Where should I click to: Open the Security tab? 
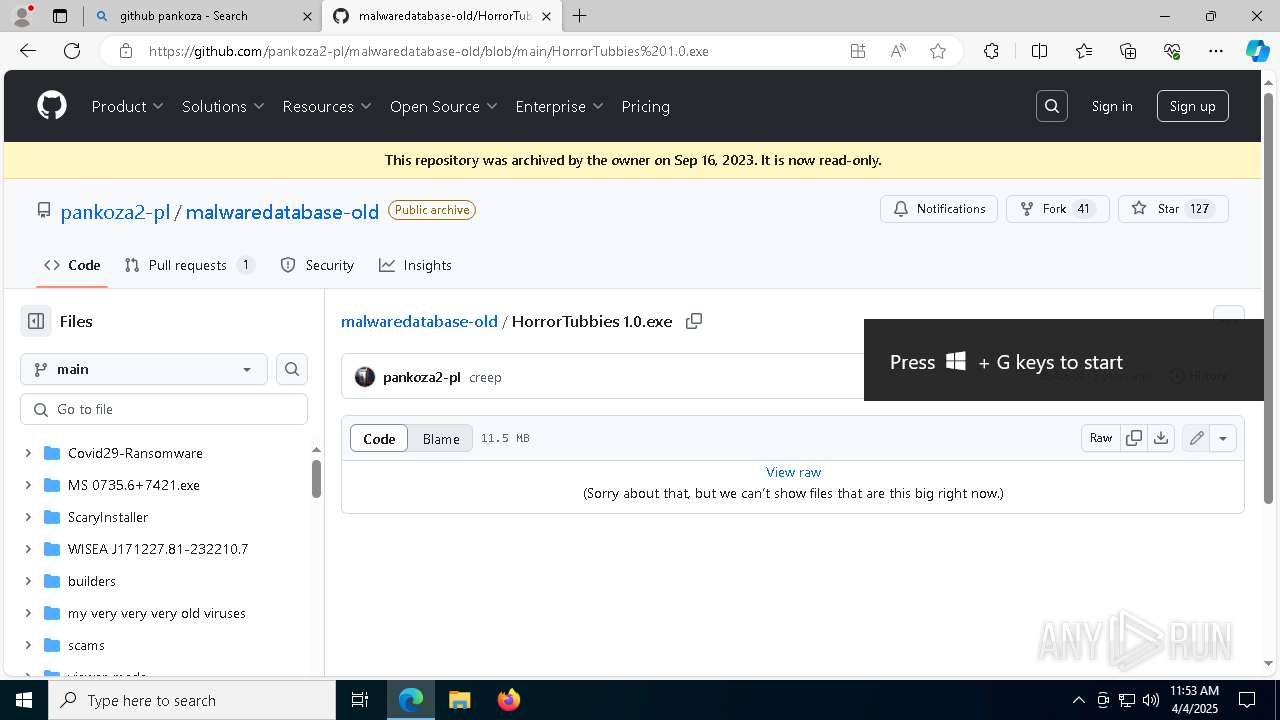tap(317, 265)
